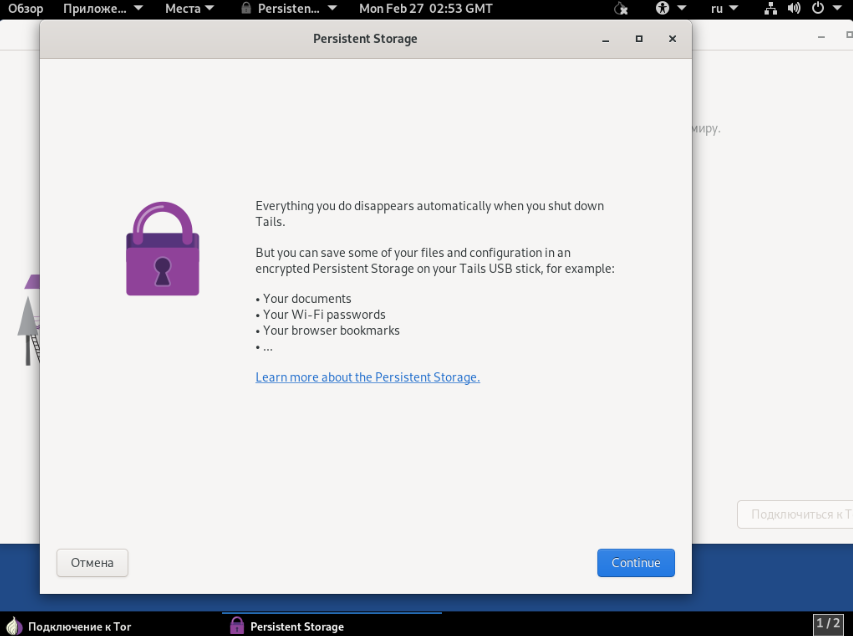Open the accessibility menu icon
The width and height of the screenshot is (853, 636).
click(x=662, y=9)
